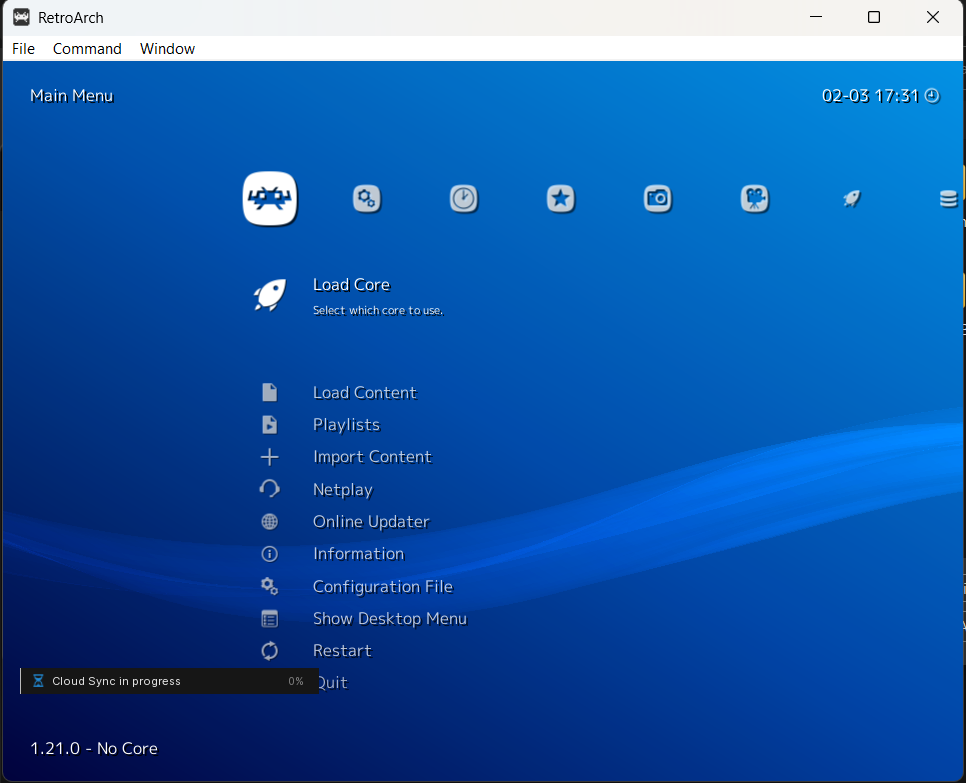This screenshot has height=783, width=966.
Task: Open the Settings gears tab icon
Action: click(x=367, y=198)
